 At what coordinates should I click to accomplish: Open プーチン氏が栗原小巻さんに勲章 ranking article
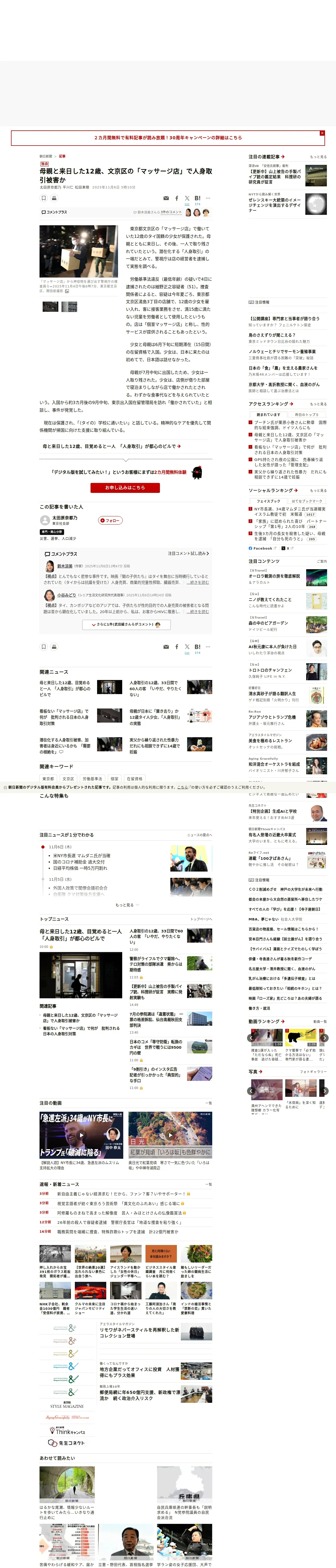coord(290,425)
